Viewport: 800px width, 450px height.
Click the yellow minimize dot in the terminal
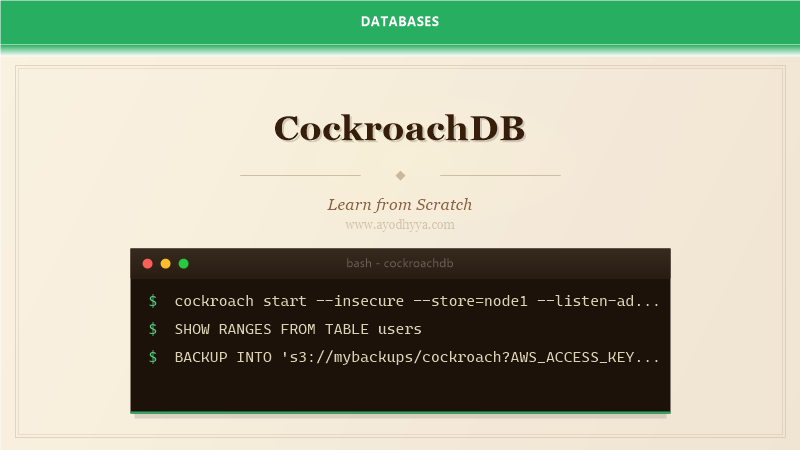coord(165,264)
